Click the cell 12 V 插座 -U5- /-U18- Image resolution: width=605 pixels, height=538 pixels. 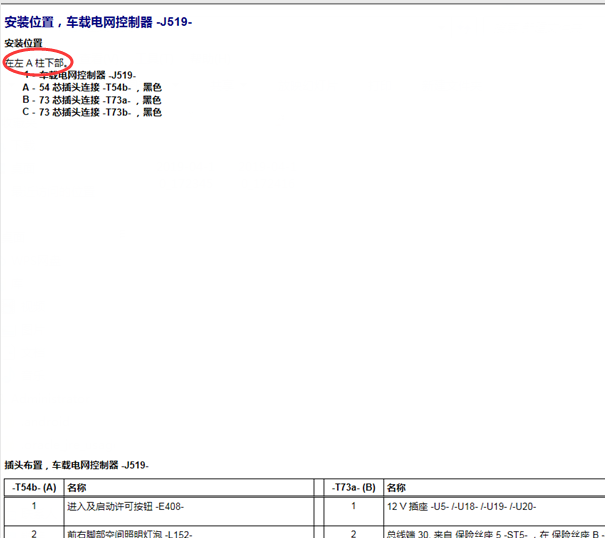[x=495, y=511]
